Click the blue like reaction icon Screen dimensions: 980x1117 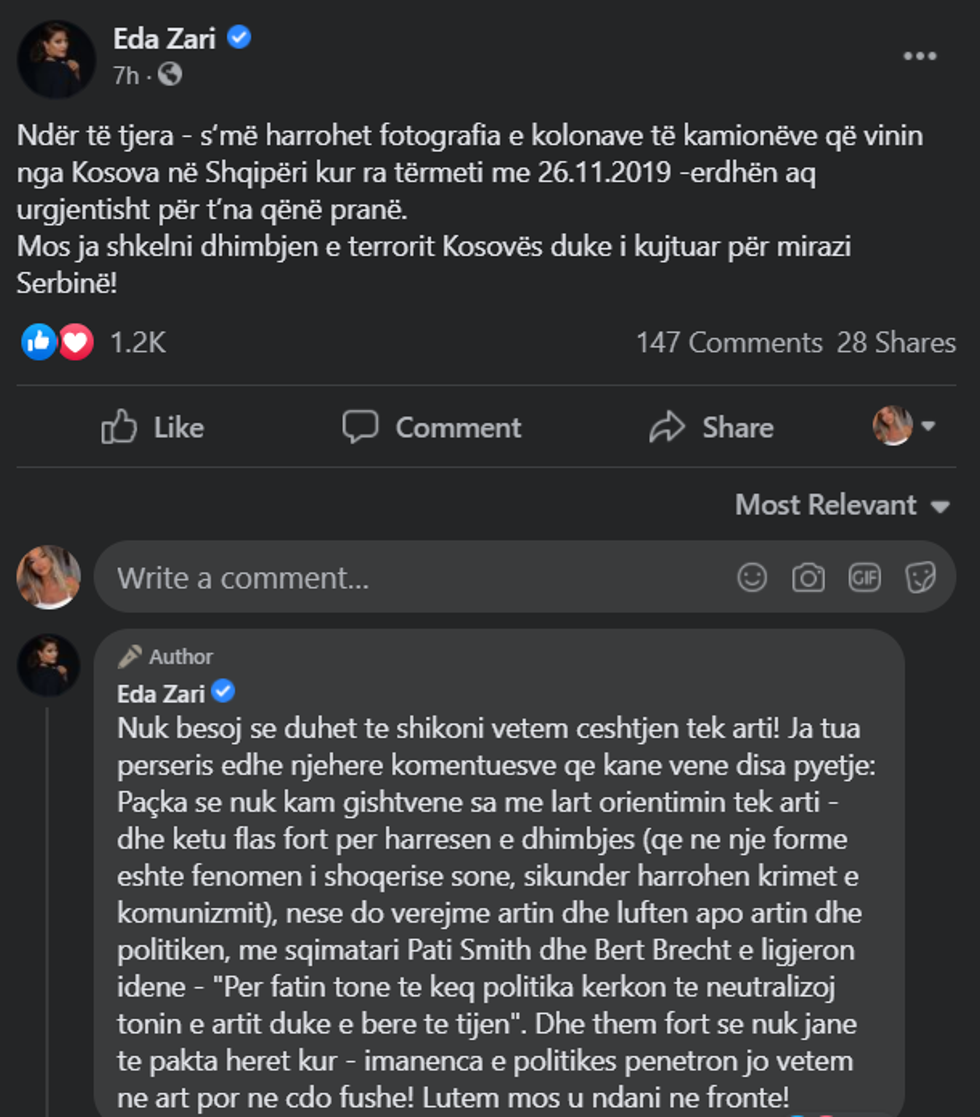[39, 343]
